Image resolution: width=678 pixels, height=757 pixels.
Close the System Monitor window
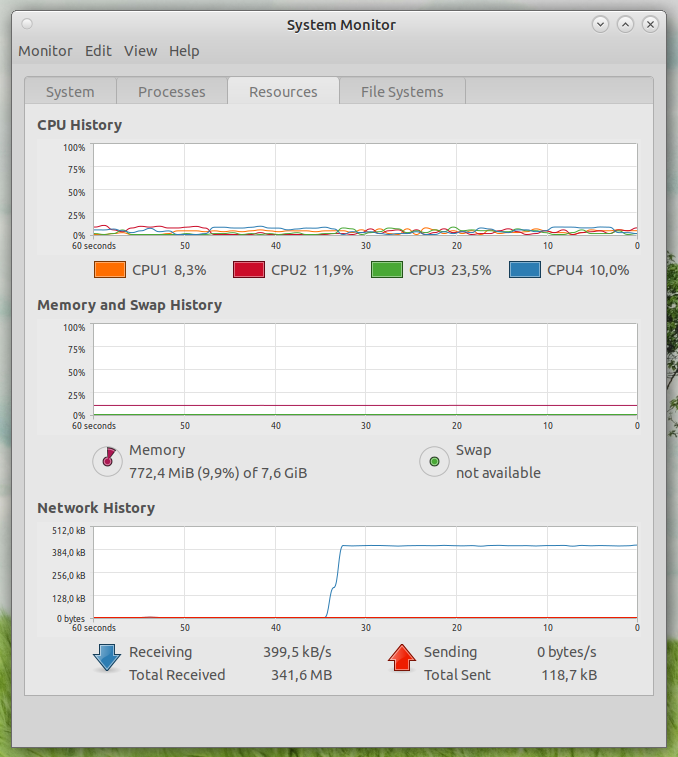pyautogui.click(x=650, y=24)
